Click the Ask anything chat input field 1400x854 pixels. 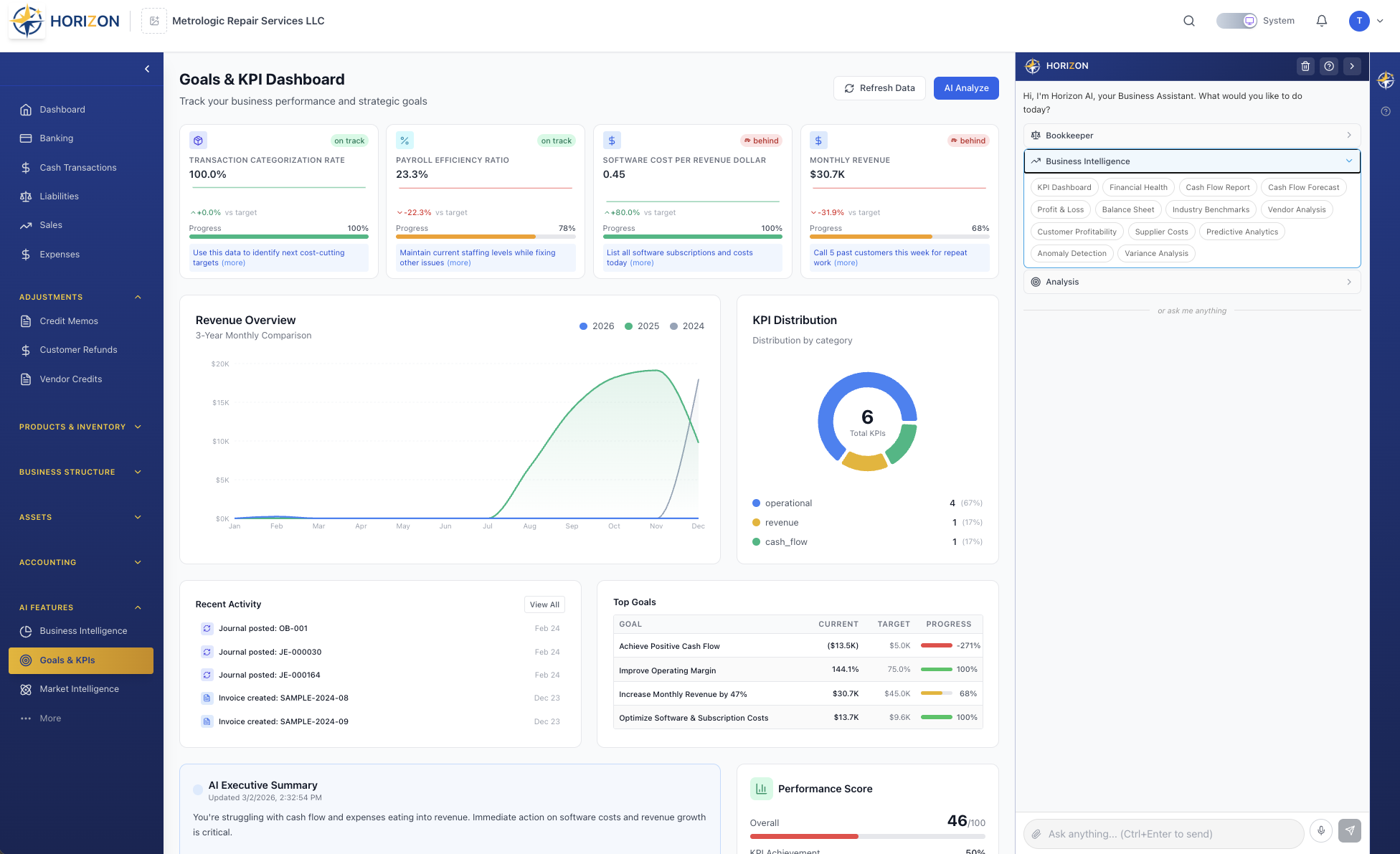pyautogui.click(x=1162, y=833)
